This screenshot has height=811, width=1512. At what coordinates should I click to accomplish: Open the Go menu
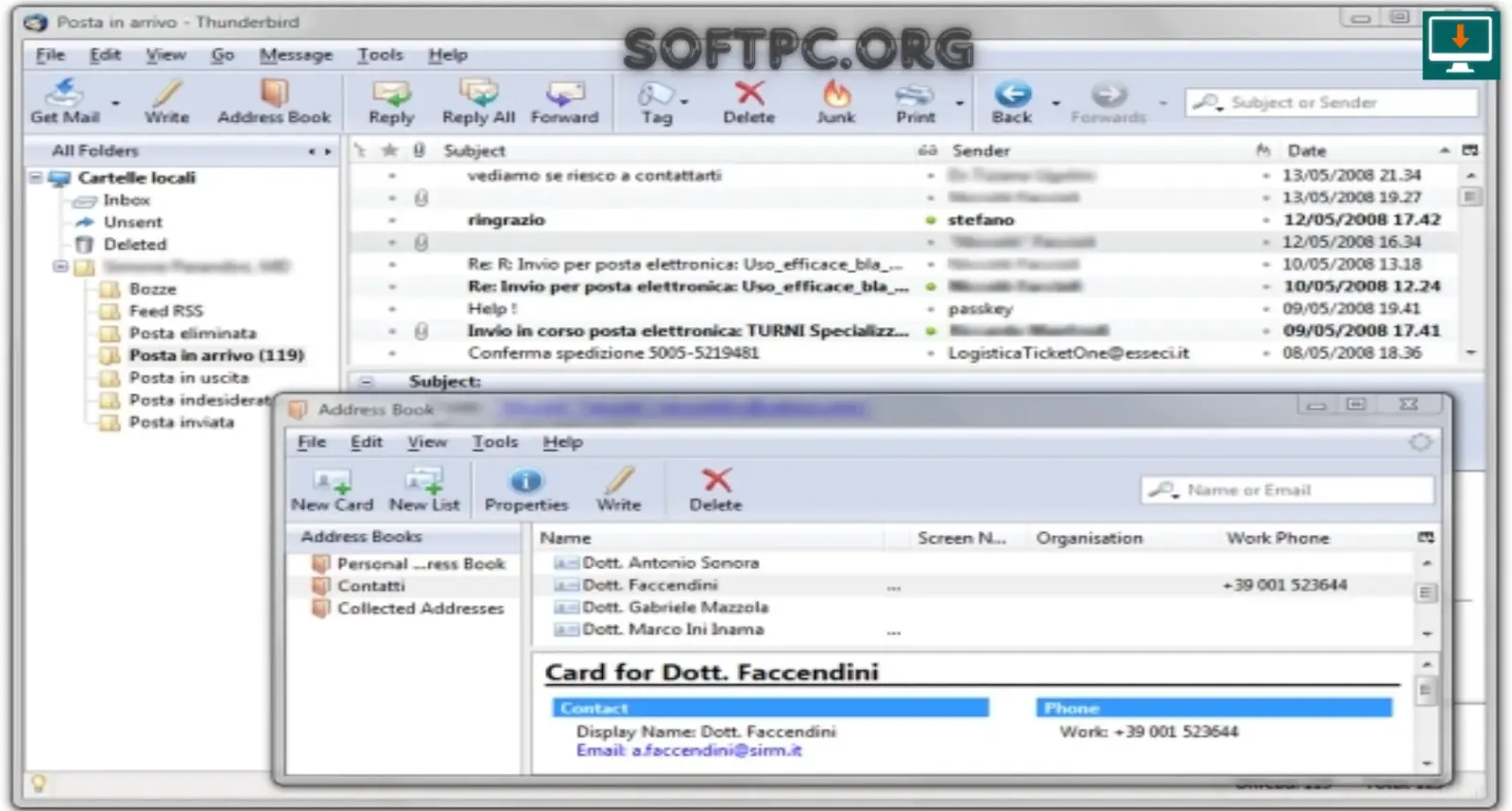222,55
